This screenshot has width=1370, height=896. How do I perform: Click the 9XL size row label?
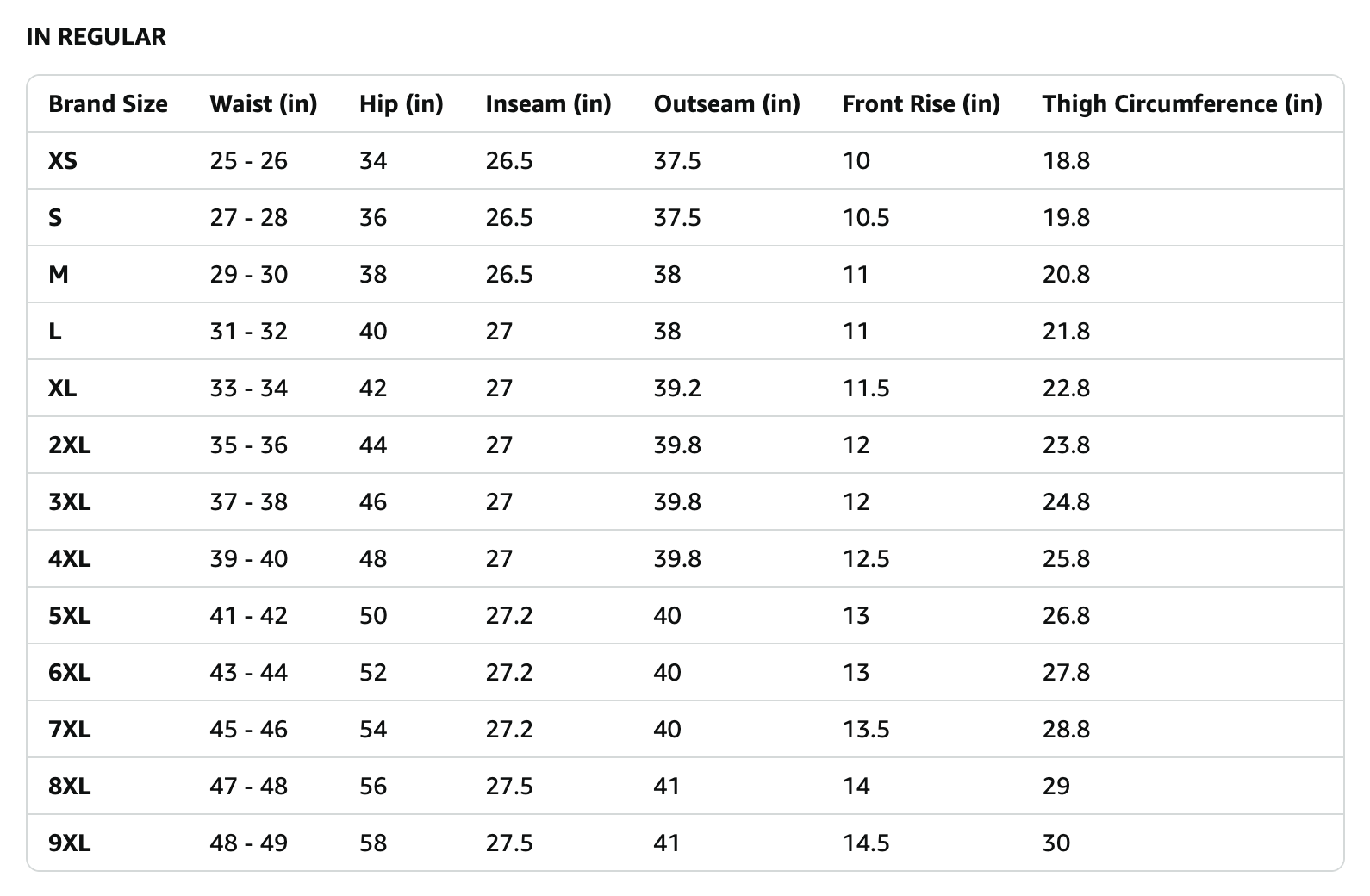(70, 843)
